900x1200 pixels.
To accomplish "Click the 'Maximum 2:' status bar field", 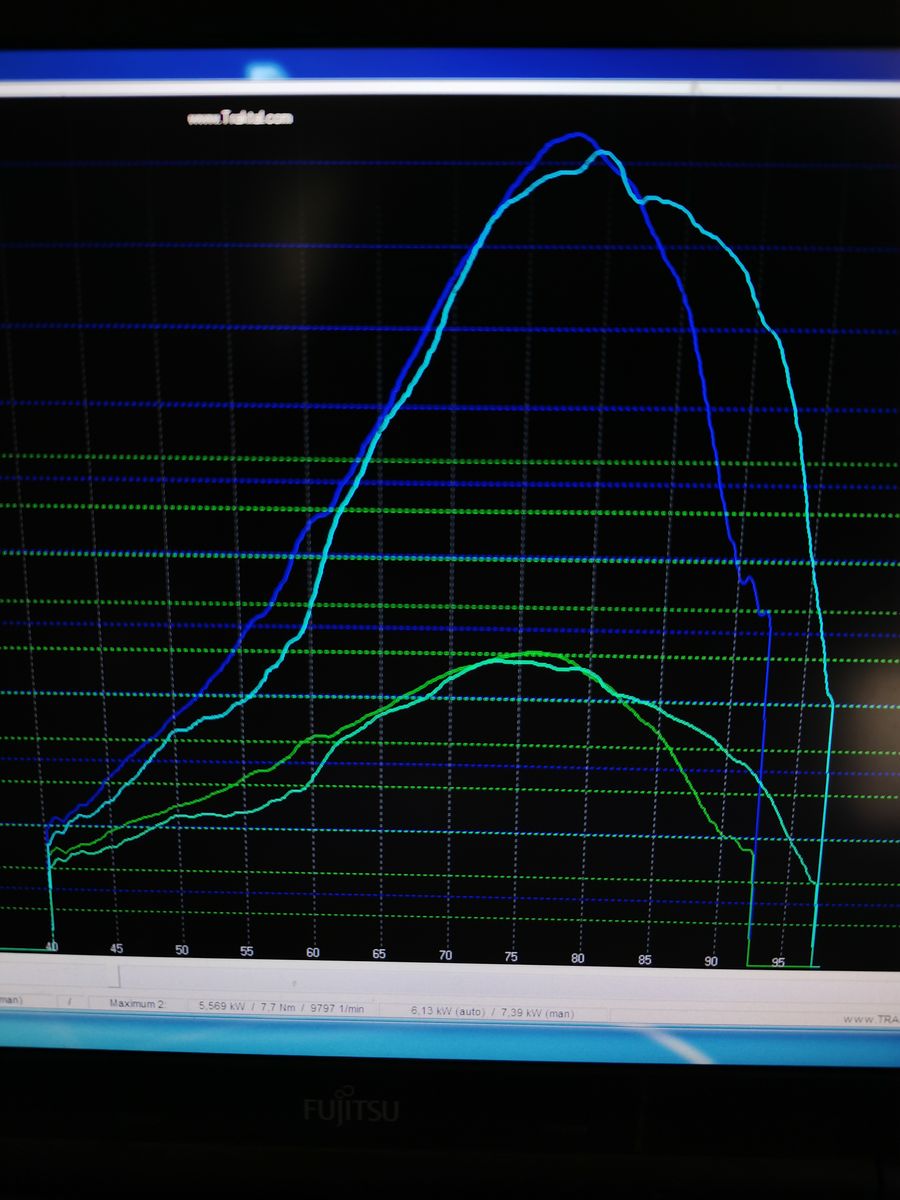I will [137, 1003].
